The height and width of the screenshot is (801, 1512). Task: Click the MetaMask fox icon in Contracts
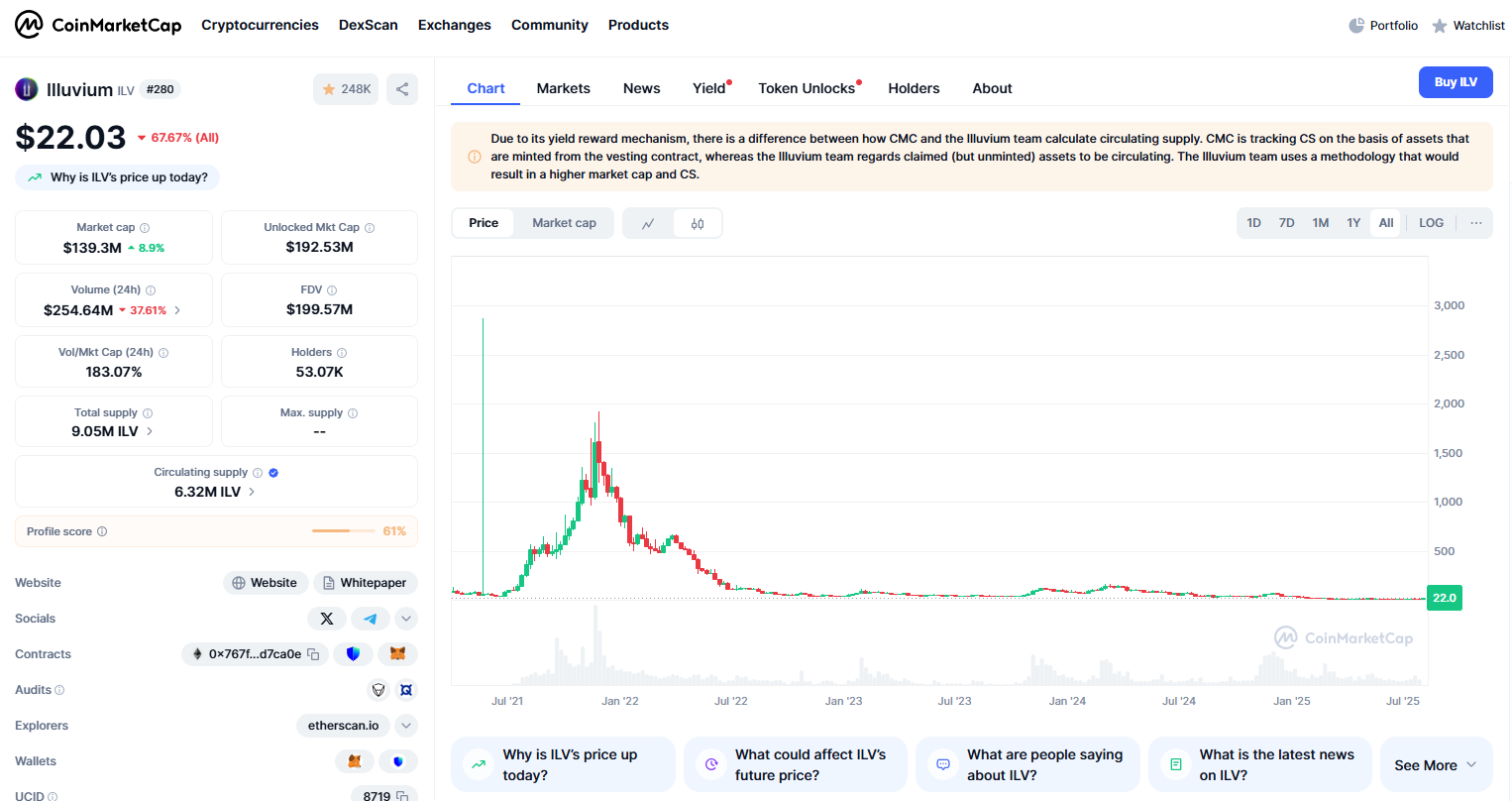397,654
